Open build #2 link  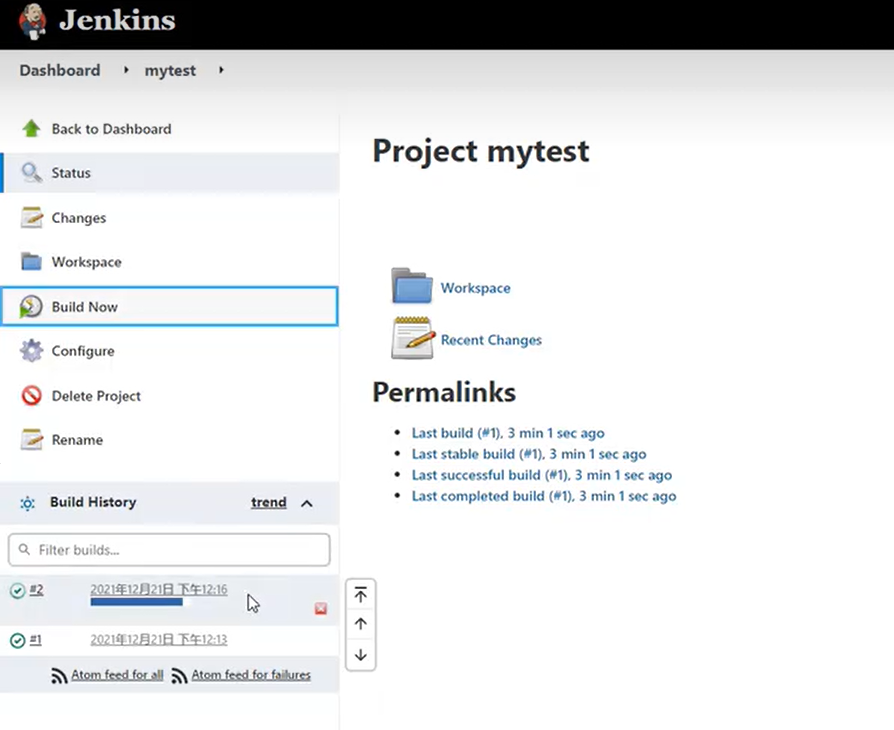point(36,589)
